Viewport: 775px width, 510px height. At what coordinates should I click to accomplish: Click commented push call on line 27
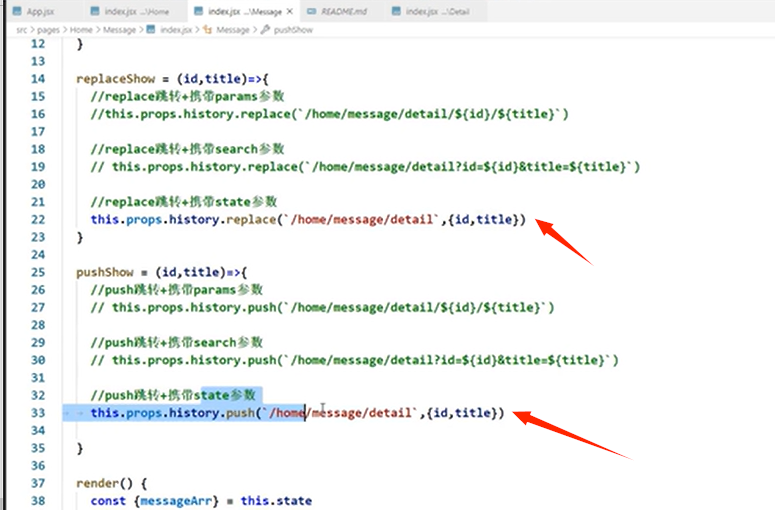(322, 308)
